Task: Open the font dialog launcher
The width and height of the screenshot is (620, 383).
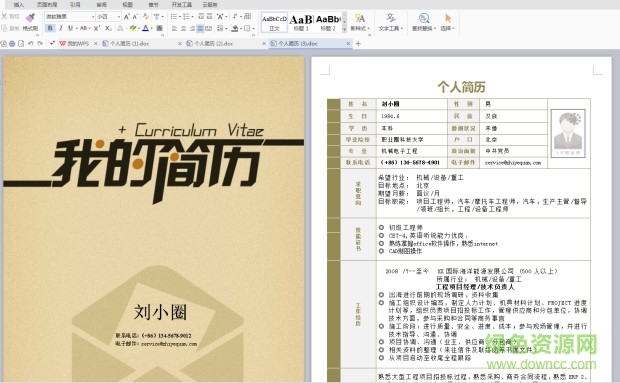Action: coord(162,35)
